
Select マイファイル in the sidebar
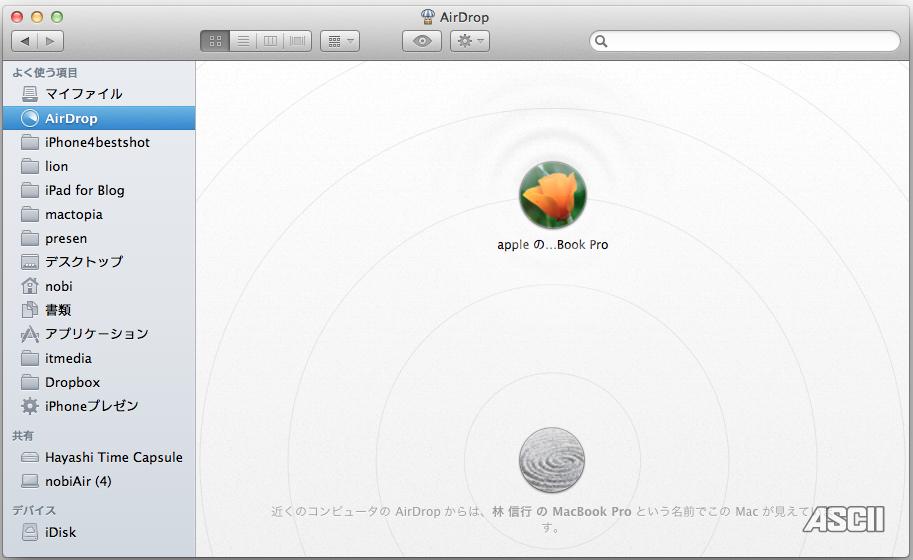click(99, 94)
